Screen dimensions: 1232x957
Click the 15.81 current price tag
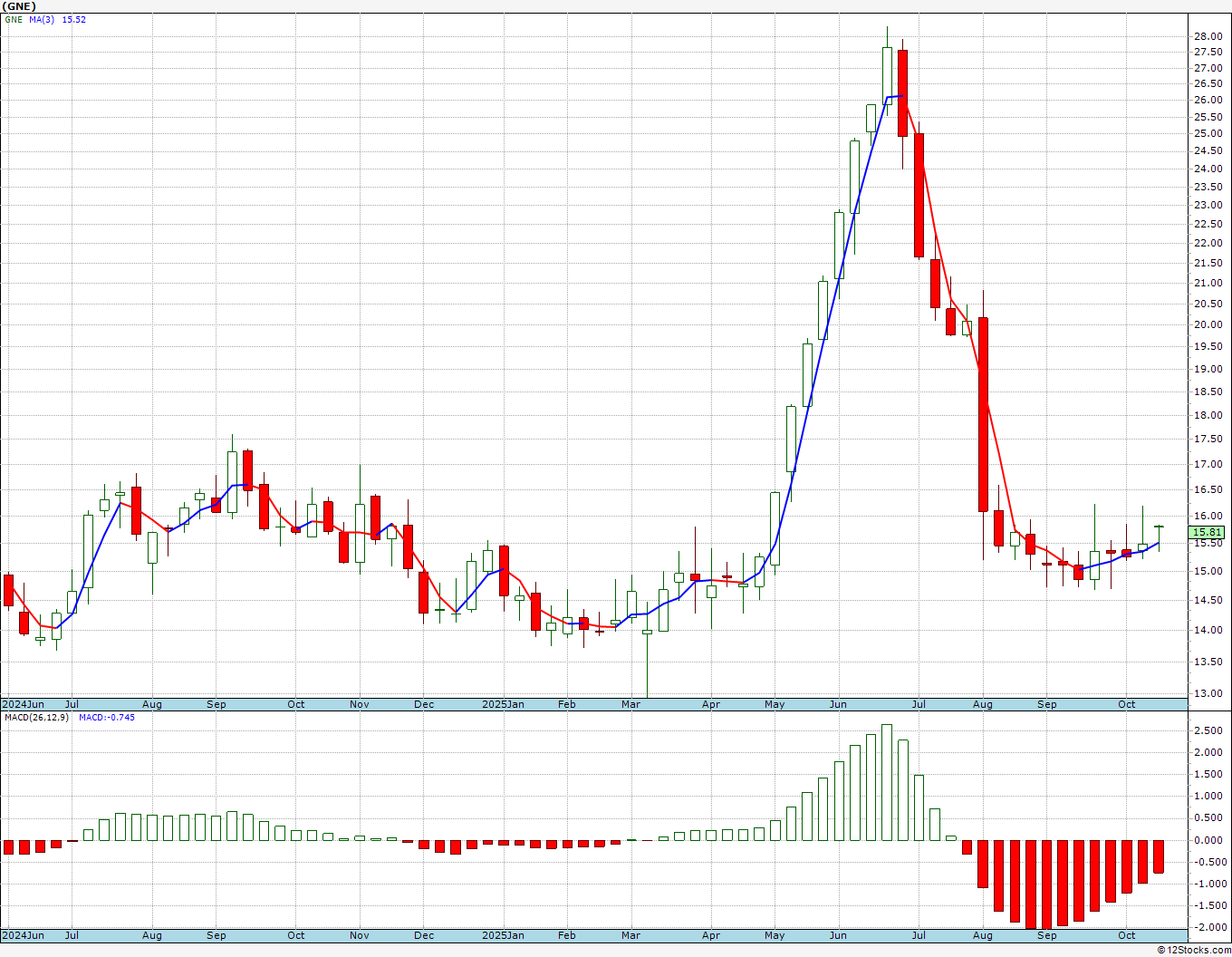tap(1208, 532)
